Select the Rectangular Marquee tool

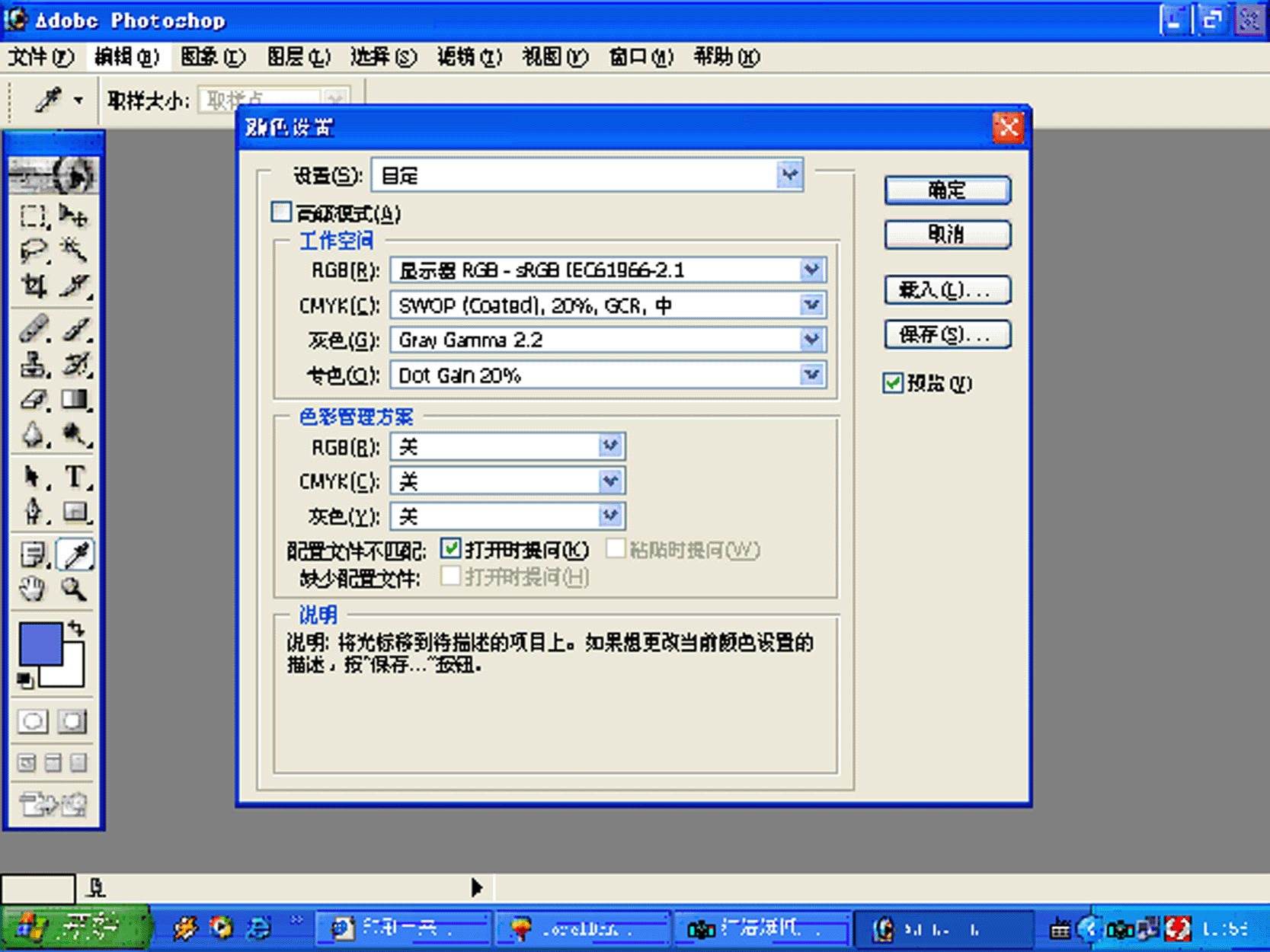[x=33, y=217]
